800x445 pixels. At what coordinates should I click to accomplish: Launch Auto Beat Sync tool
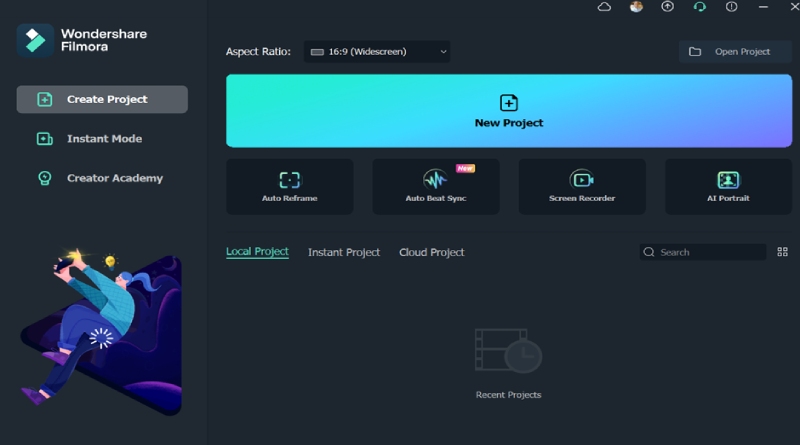(x=436, y=186)
